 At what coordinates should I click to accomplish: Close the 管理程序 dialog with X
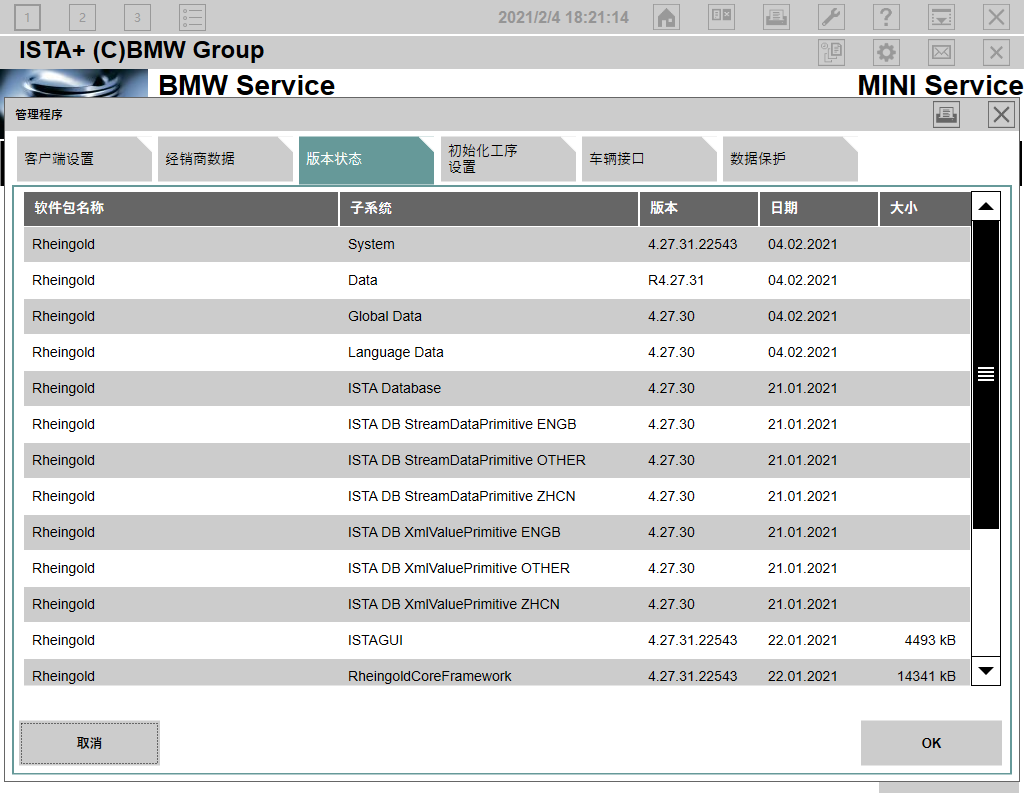(1001, 115)
